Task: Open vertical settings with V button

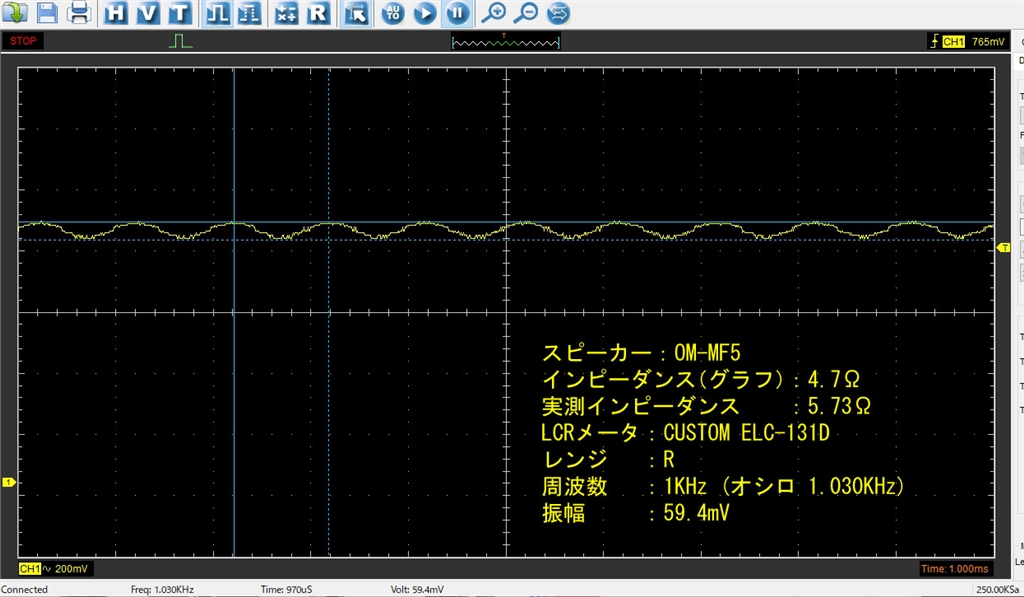Action: pos(148,13)
